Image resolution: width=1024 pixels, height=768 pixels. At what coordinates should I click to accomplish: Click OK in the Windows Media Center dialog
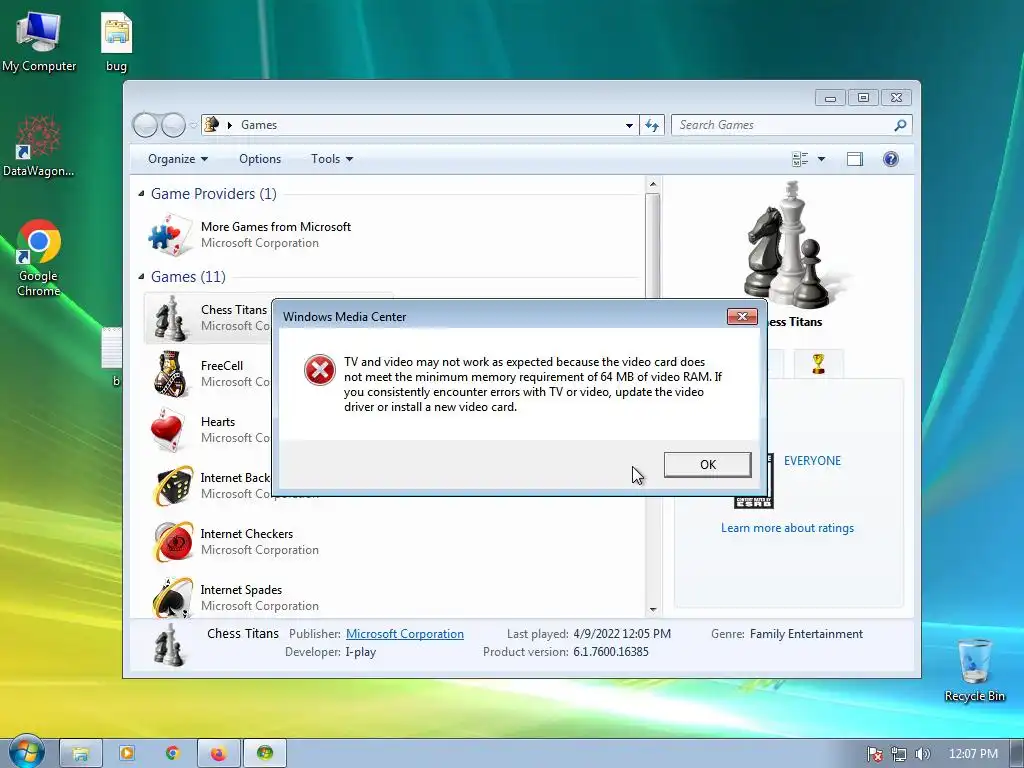(707, 464)
